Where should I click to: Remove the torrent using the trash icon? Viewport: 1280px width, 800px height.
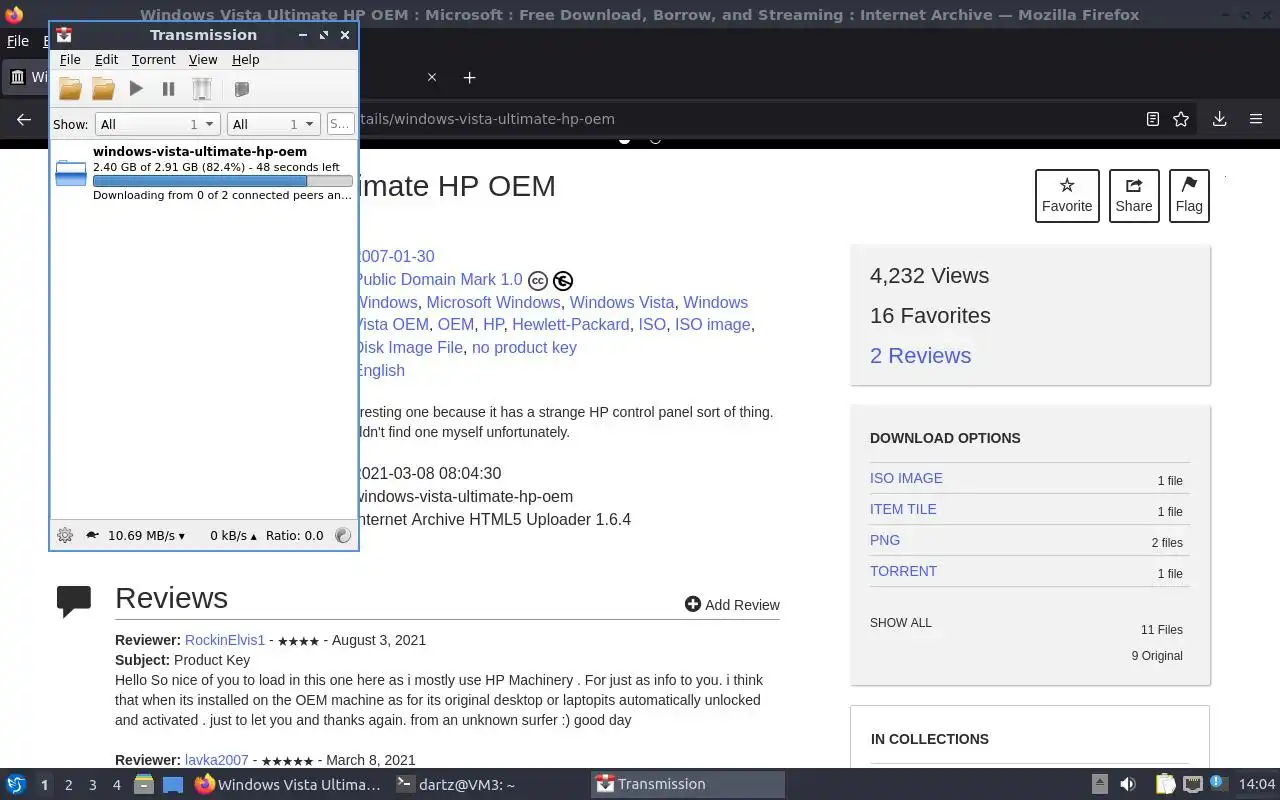click(202, 89)
